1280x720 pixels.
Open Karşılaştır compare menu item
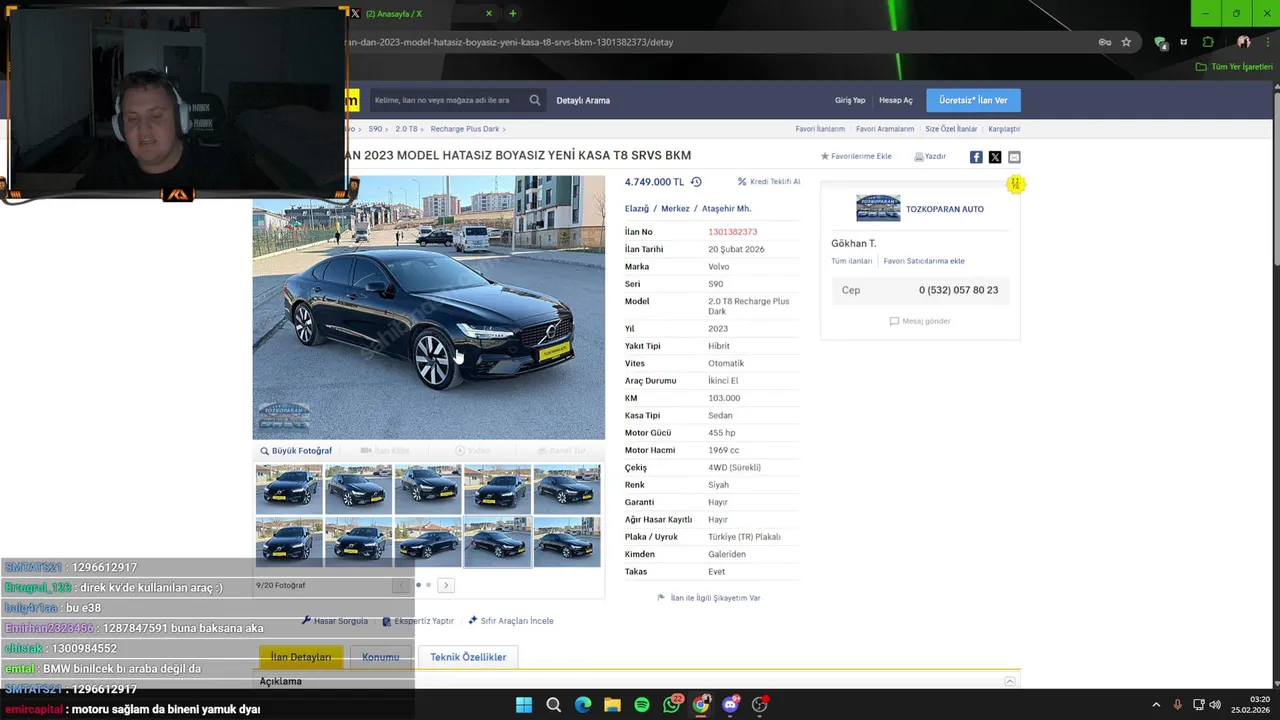click(1004, 129)
